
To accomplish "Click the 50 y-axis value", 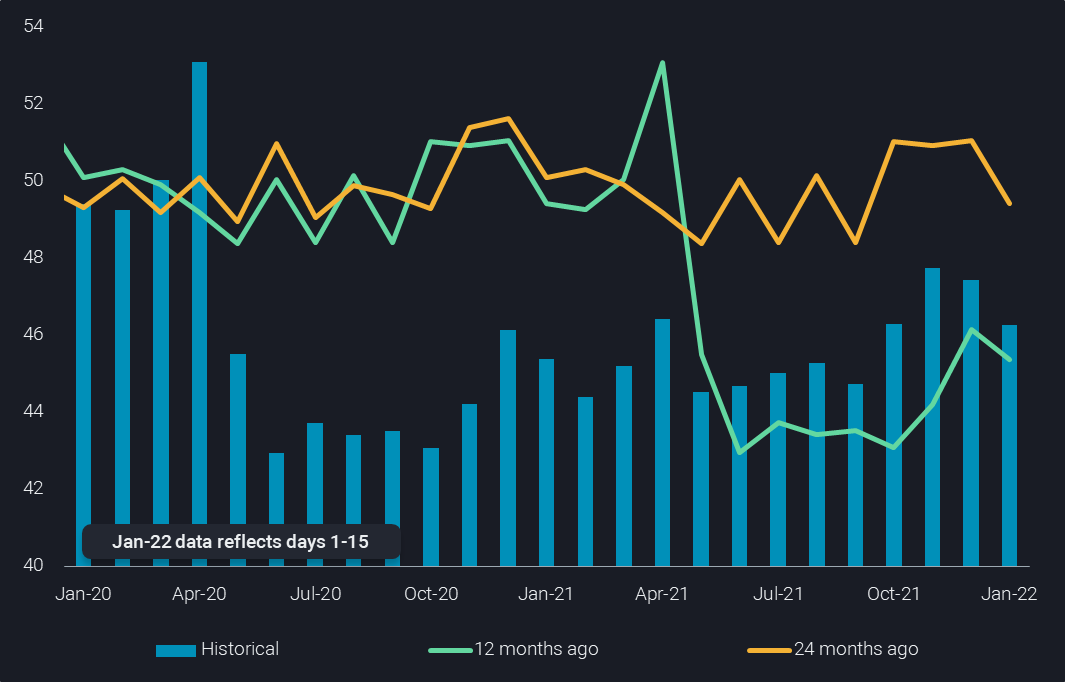I will point(33,180).
